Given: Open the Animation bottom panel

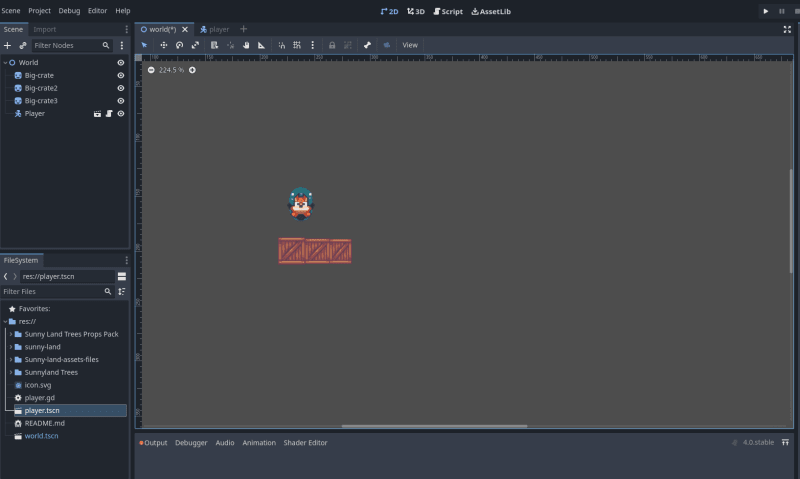Looking at the screenshot, I should [x=259, y=443].
